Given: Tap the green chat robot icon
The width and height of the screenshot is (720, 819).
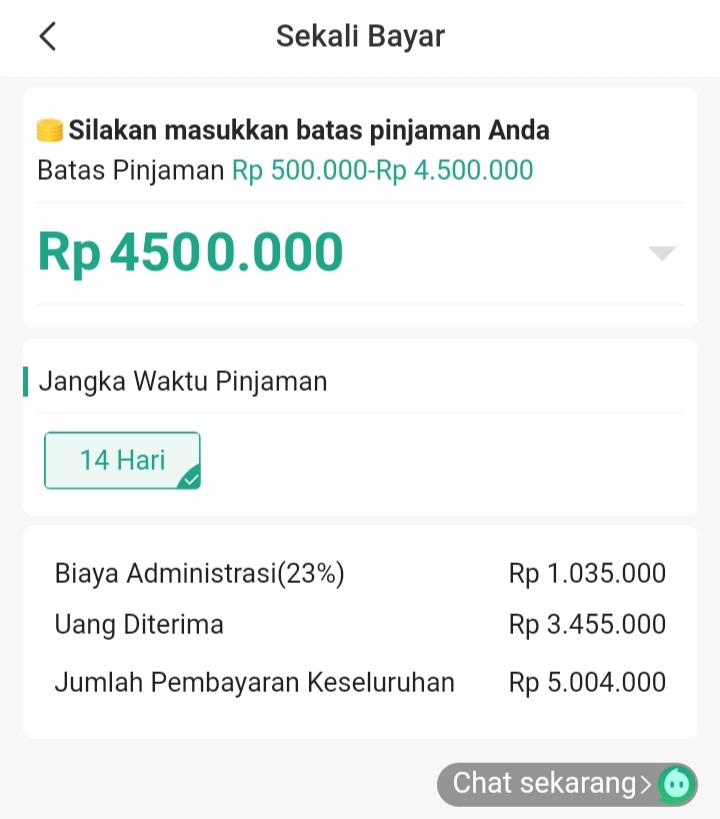Looking at the screenshot, I should coord(677,784).
